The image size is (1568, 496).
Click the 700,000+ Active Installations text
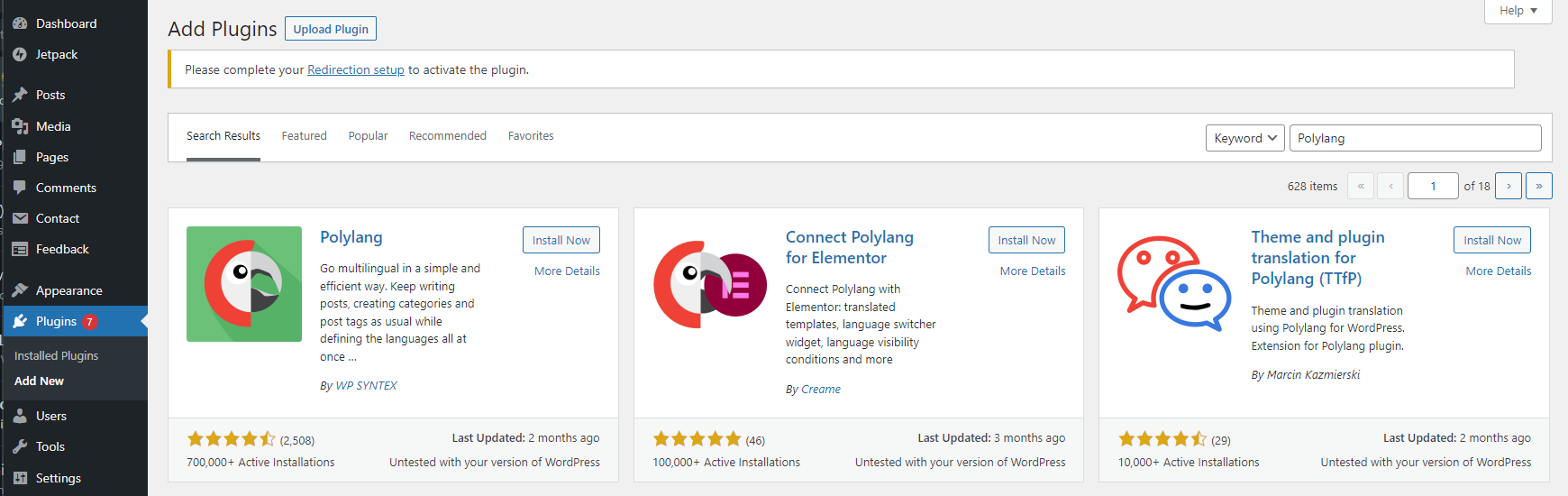click(260, 462)
